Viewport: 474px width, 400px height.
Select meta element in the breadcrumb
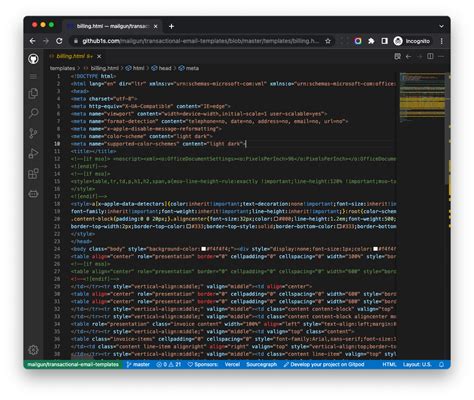click(189, 68)
